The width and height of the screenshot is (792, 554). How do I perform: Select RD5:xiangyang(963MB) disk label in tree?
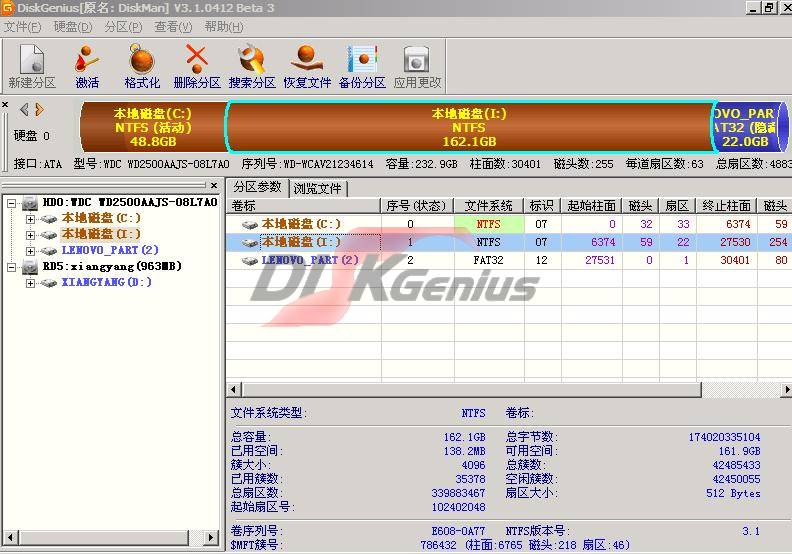click(x=112, y=266)
